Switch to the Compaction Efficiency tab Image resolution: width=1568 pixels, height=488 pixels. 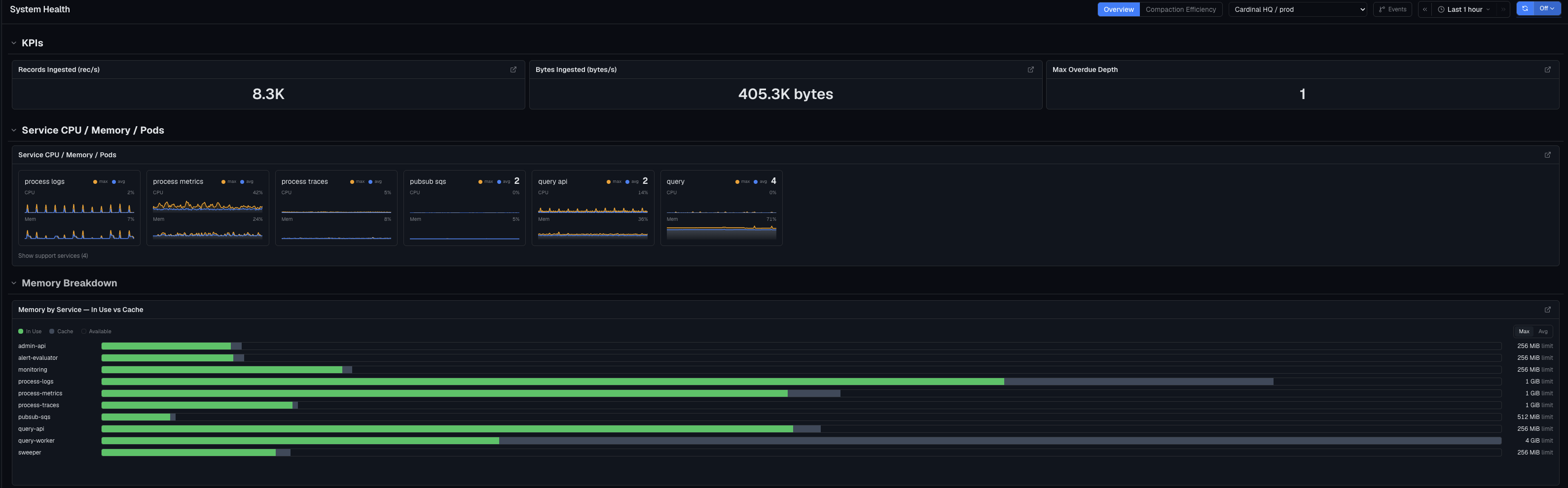(x=1180, y=9)
